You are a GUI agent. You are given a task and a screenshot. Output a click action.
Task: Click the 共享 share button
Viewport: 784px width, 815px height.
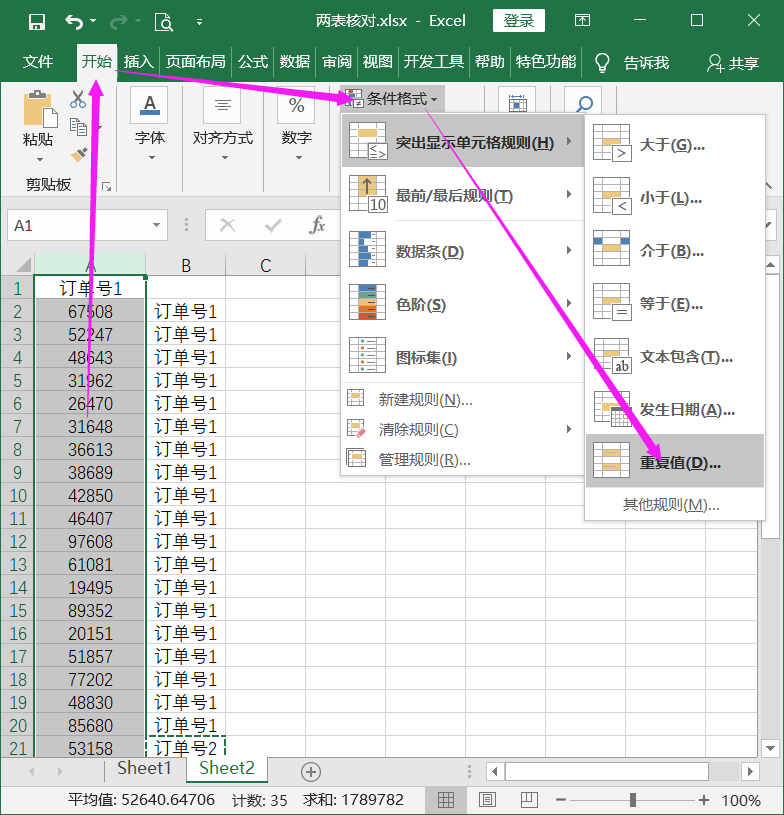click(733, 63)
